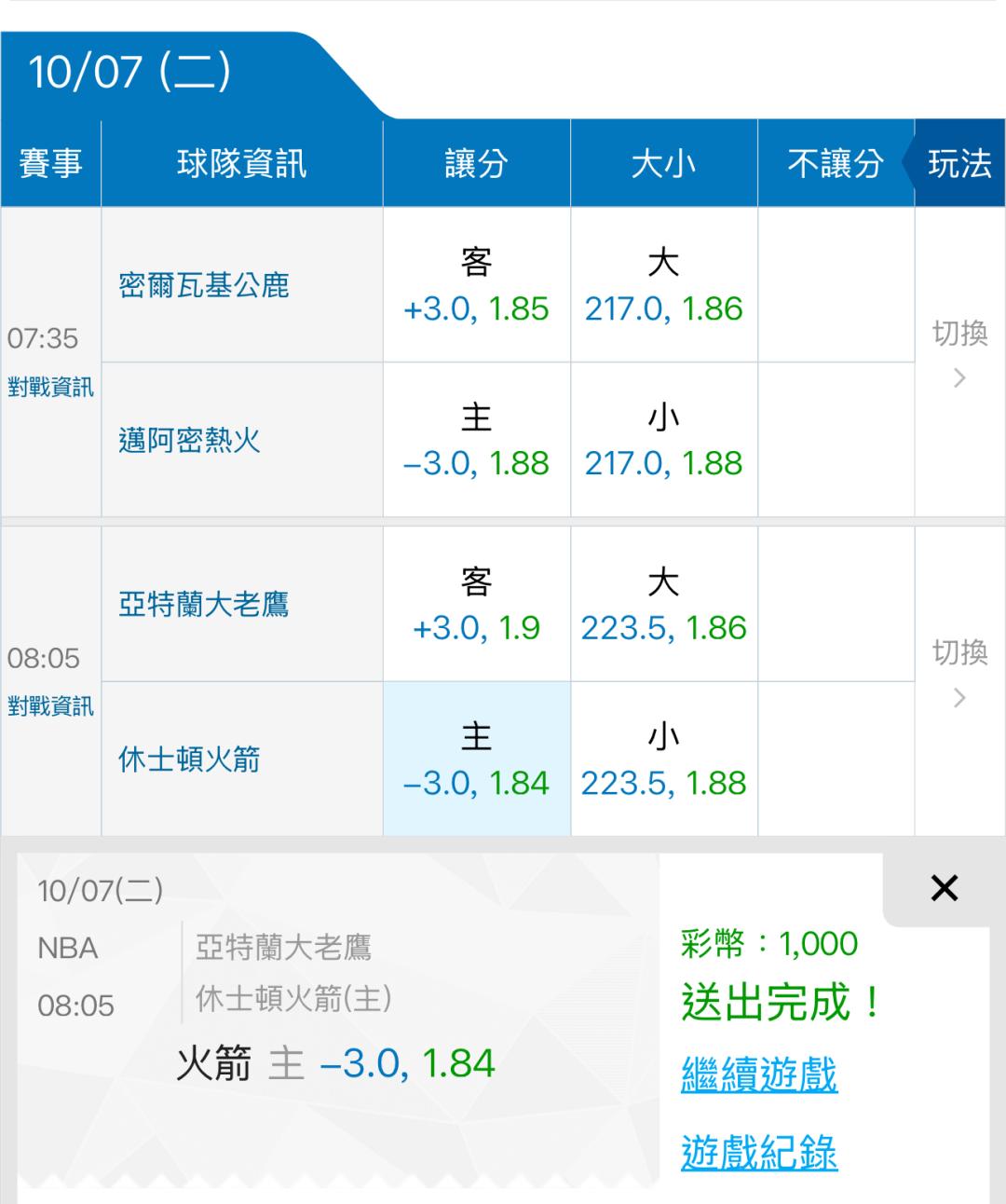
Task: Click 彩幣：1,000 amount in bet slip
Action: tap(769, 944)
